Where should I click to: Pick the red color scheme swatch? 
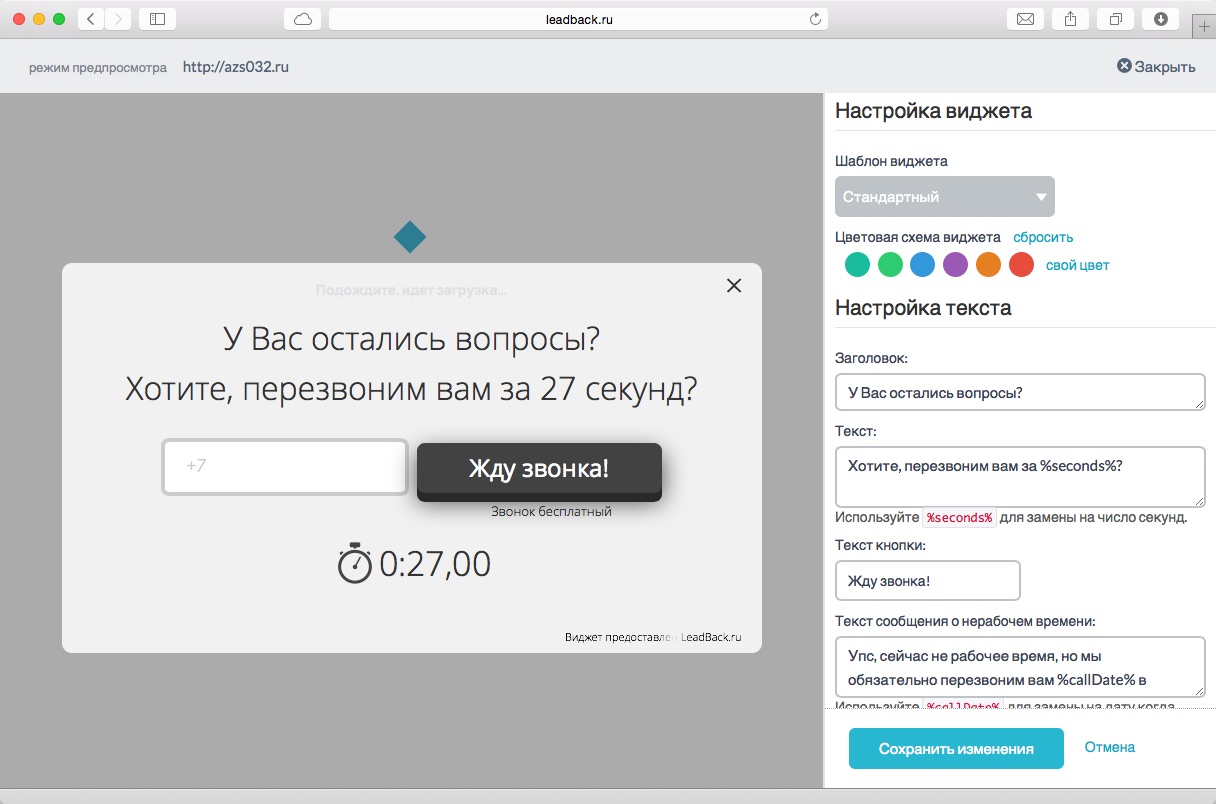[x=1021, y=265]
